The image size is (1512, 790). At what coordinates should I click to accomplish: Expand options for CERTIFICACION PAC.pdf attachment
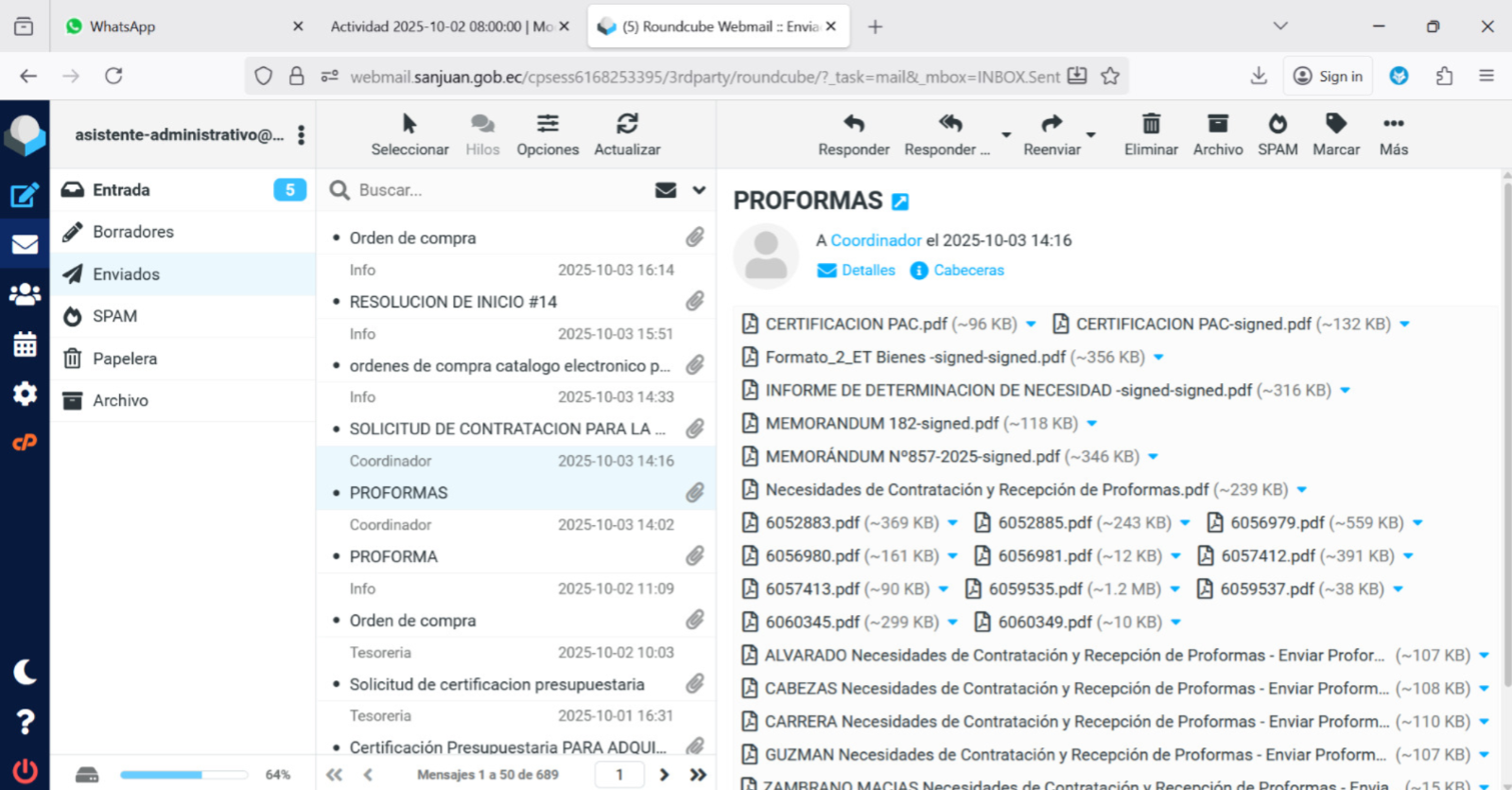point(1031,325)
